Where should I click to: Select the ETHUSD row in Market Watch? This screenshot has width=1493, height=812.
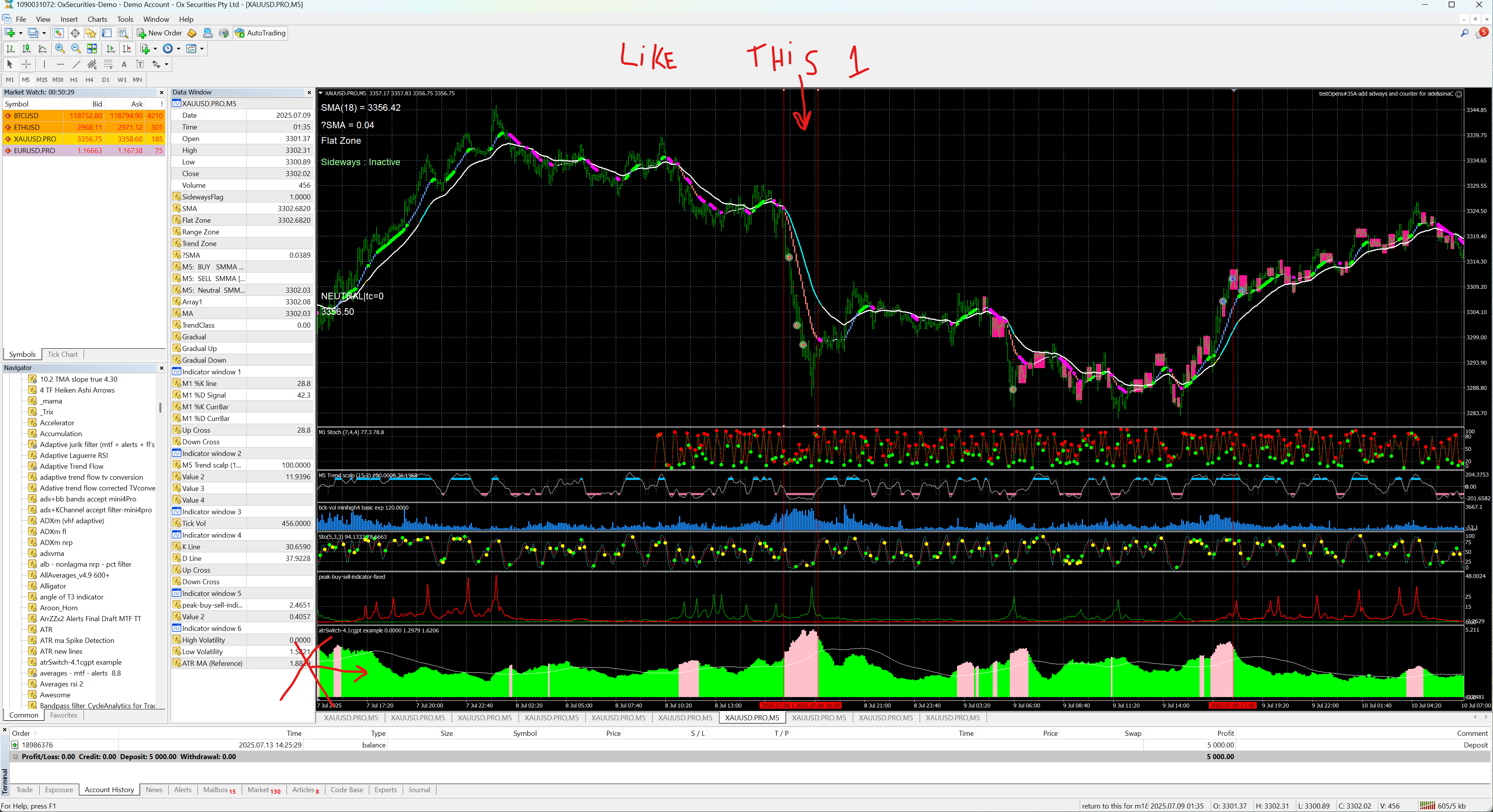[x=27, y=127]
